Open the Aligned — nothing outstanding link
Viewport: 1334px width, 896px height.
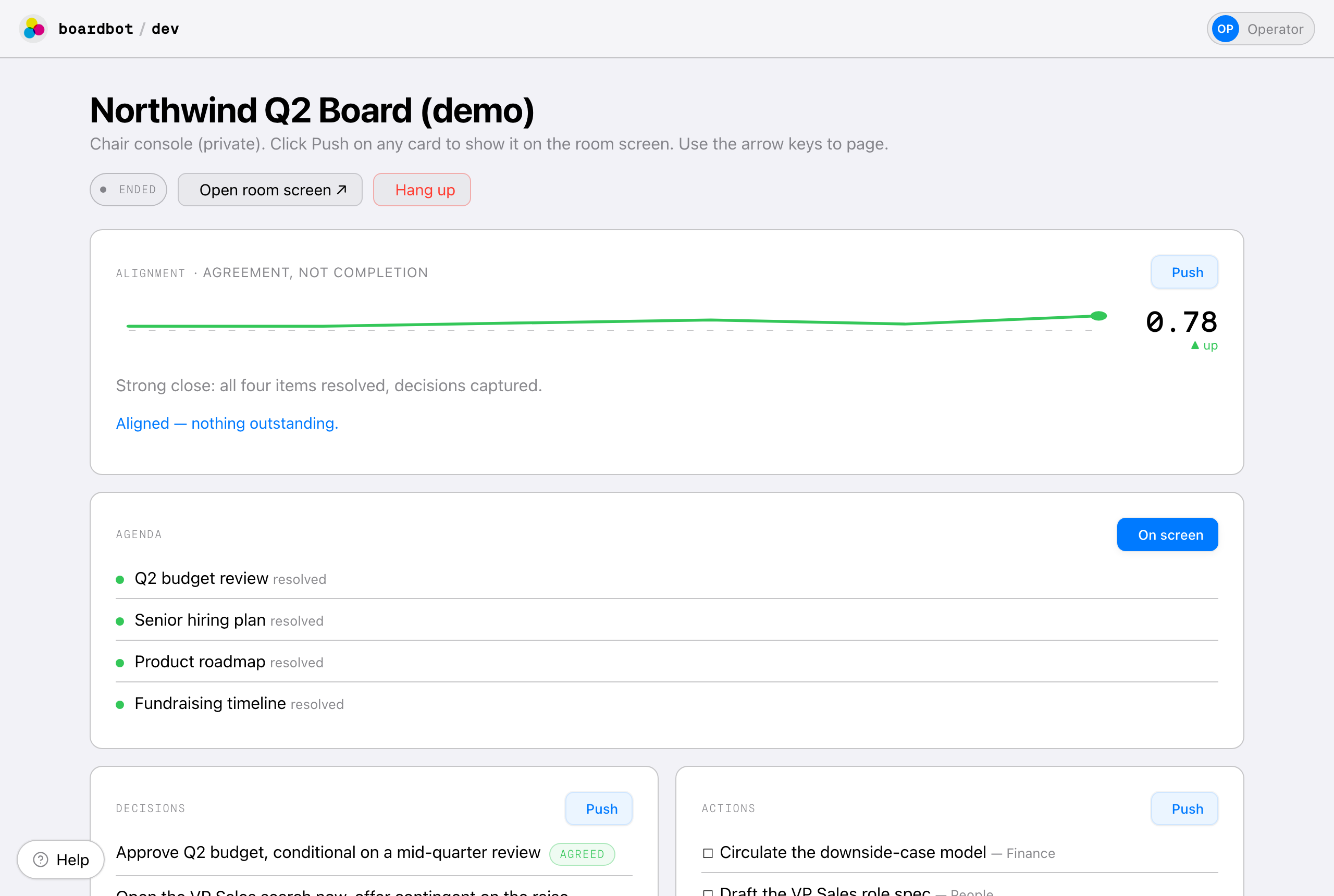(x=227, y=423)
